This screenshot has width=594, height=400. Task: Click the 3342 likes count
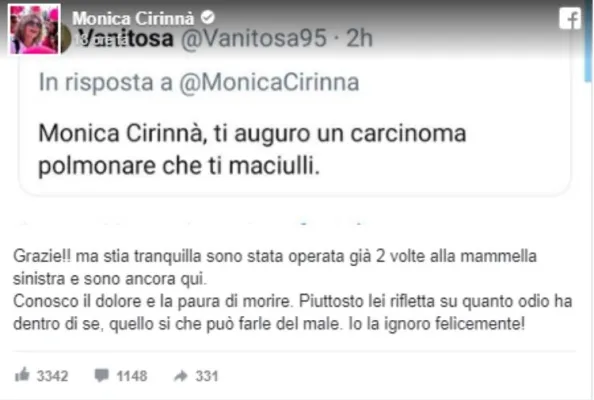point(52,376)
